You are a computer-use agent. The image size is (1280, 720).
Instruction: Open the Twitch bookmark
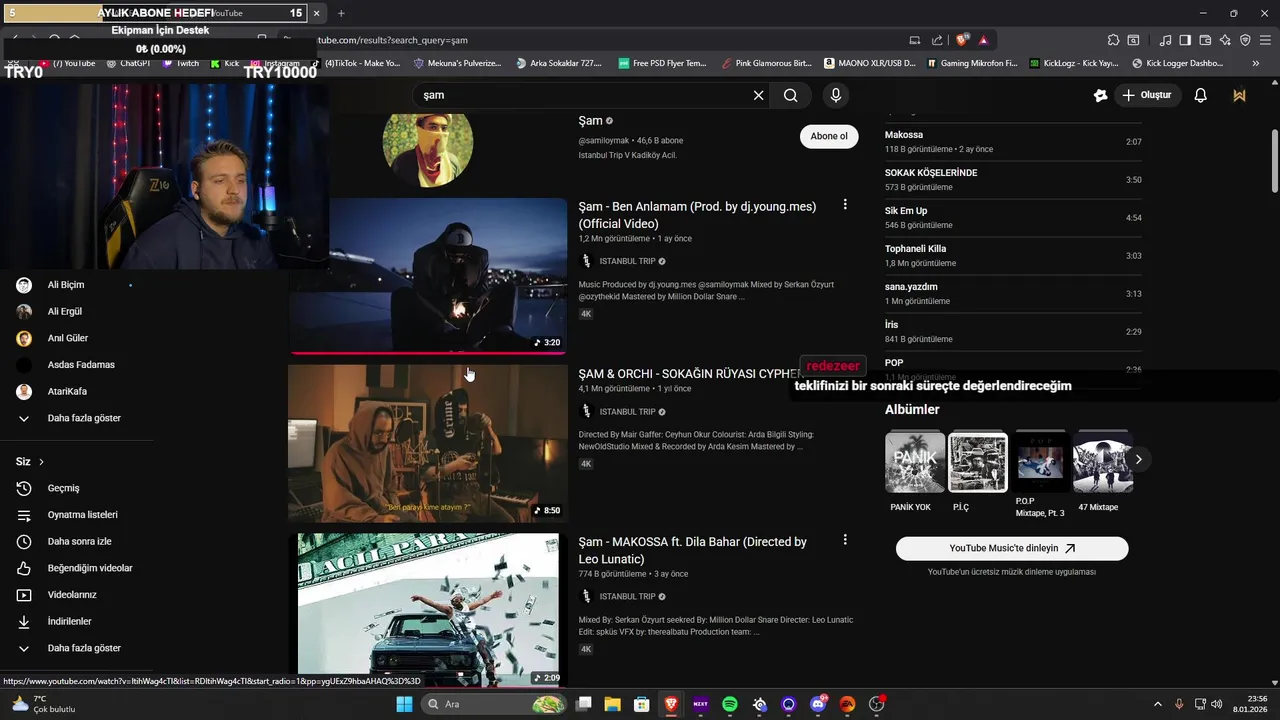[179, 63]
